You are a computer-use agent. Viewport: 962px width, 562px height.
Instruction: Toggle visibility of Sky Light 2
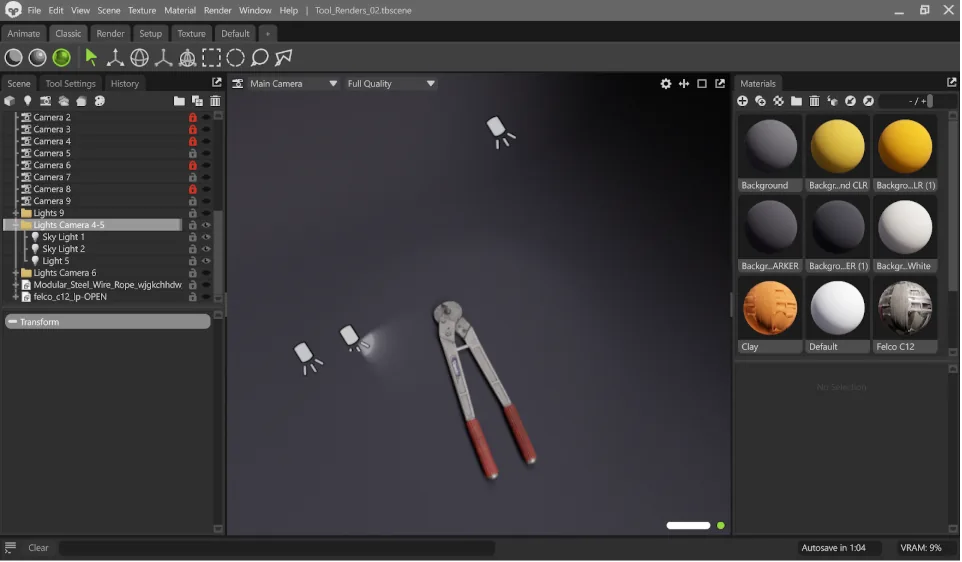tap(206, 249)
